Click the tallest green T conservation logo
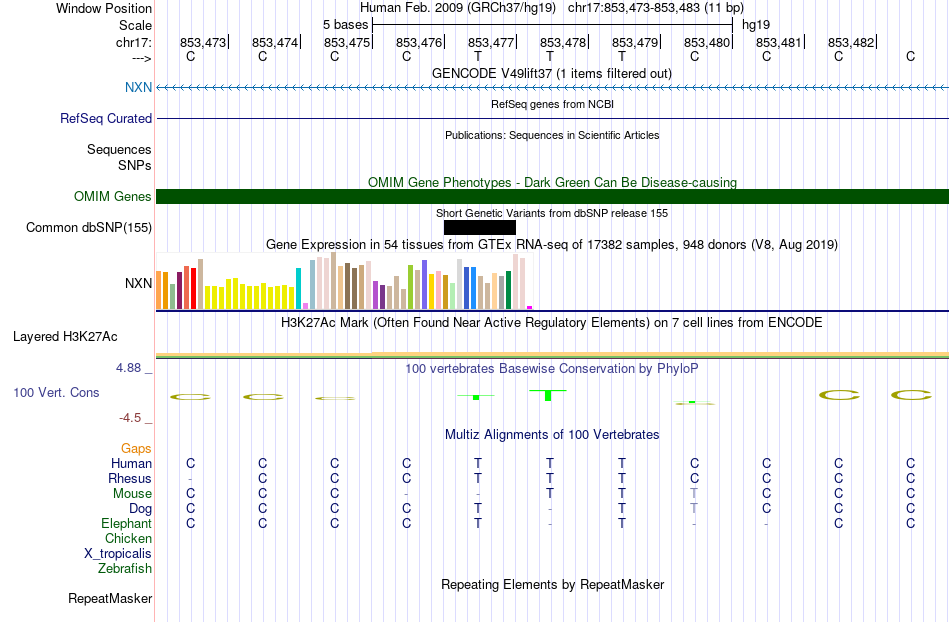950x622 pixels. 548,395
